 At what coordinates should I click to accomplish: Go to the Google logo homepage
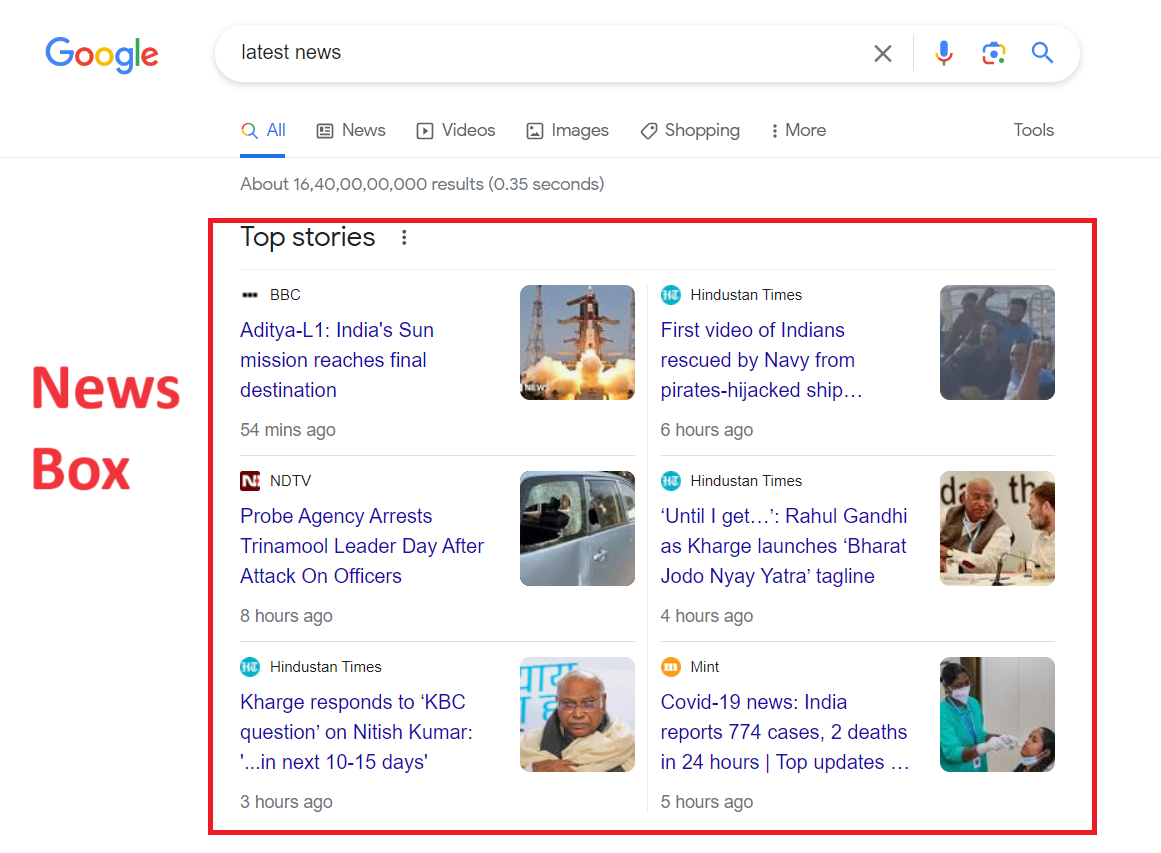[x=102, y=54]
